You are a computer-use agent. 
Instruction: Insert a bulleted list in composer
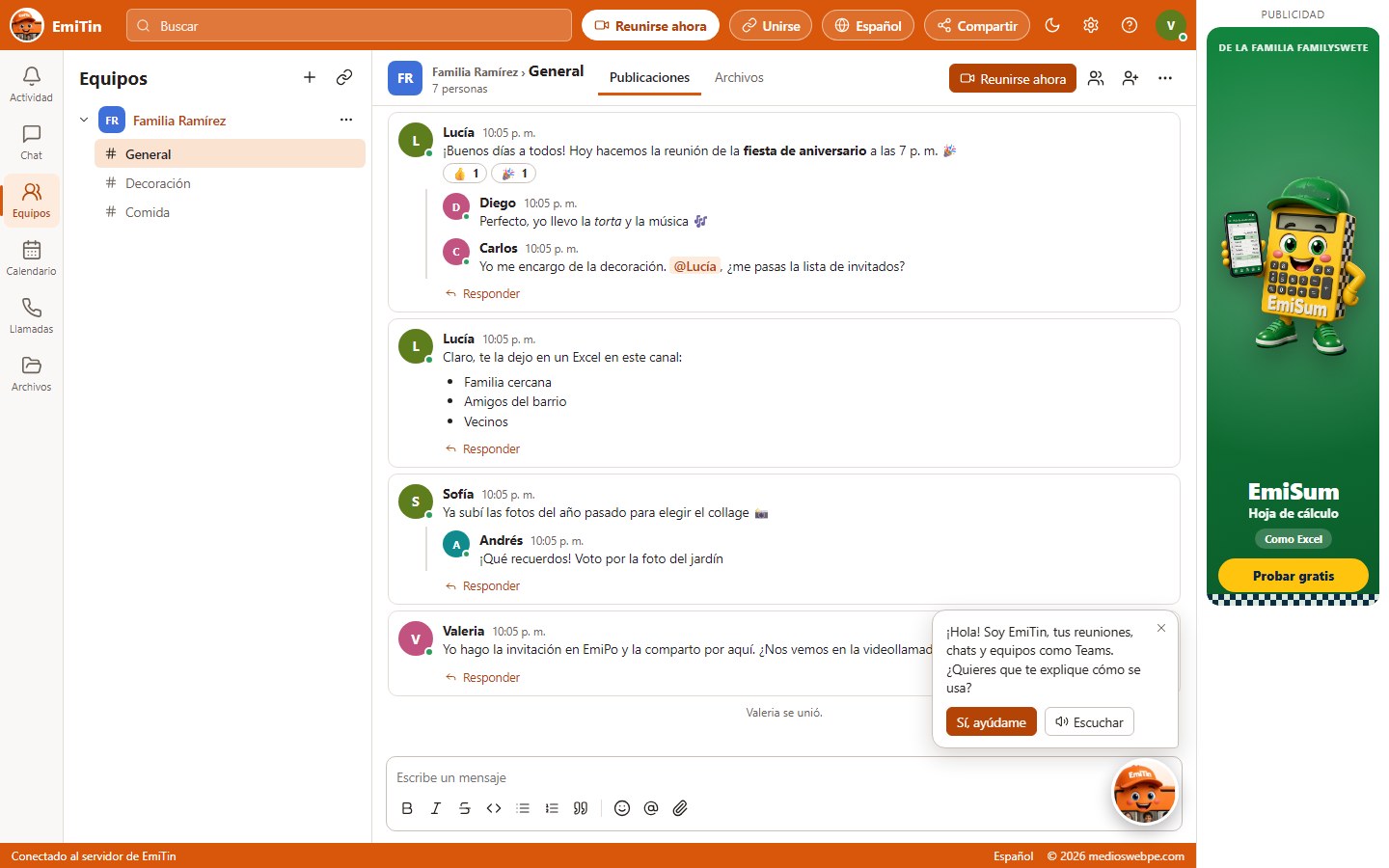(x=523, y=808)
